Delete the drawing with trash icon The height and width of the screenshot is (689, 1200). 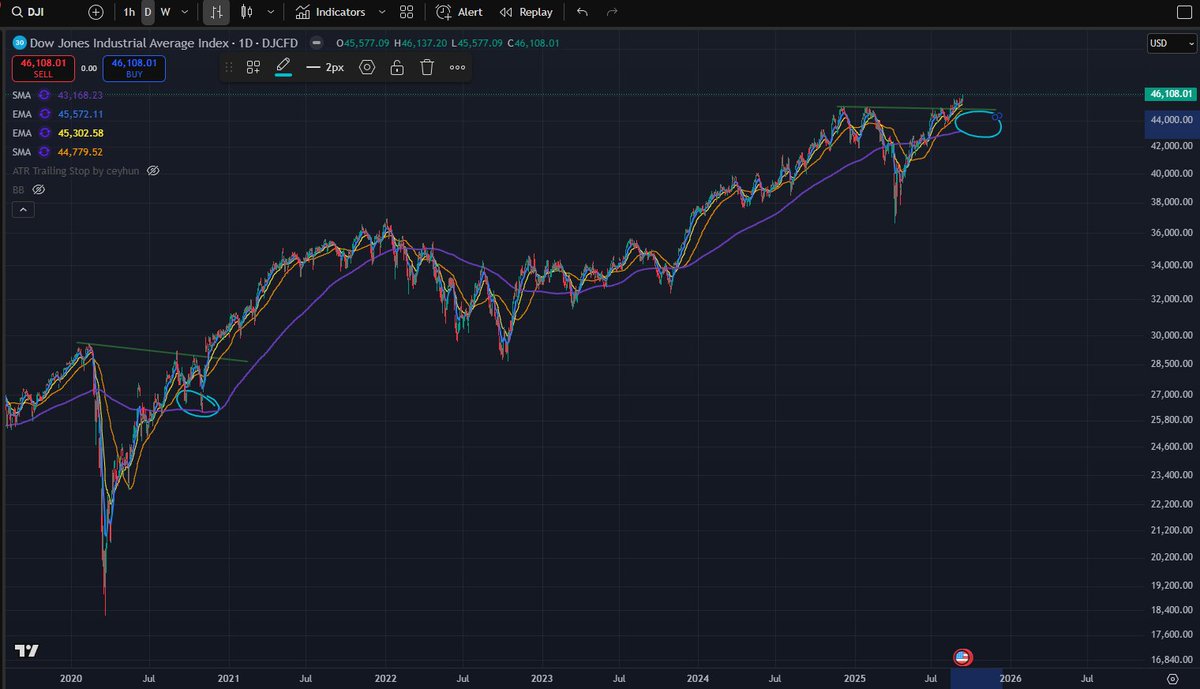[x=427, y=67]
